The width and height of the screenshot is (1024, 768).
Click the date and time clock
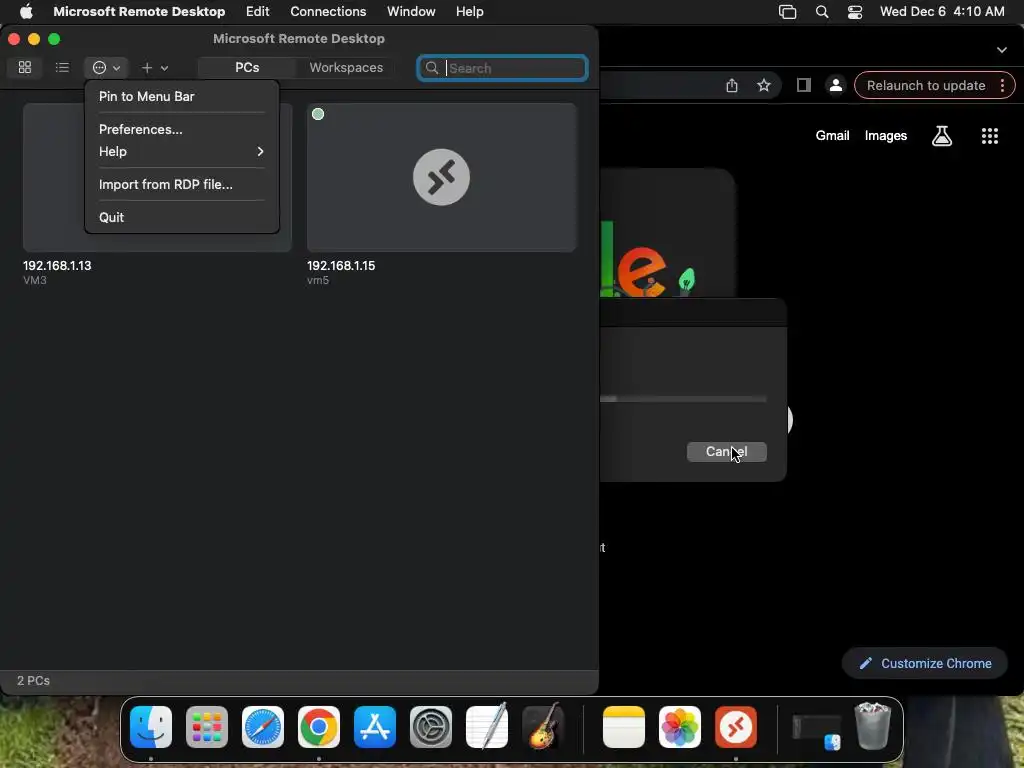pyautogui.click(x=942, y=12)
